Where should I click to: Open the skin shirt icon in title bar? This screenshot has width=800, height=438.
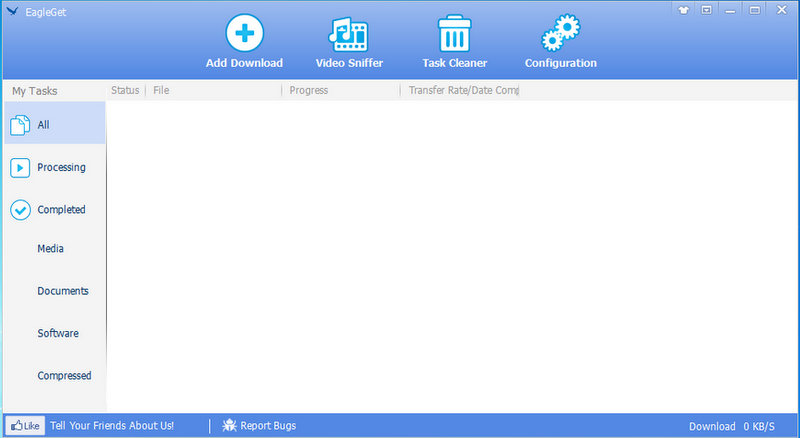pyautogui.click(x=683, y=10)
